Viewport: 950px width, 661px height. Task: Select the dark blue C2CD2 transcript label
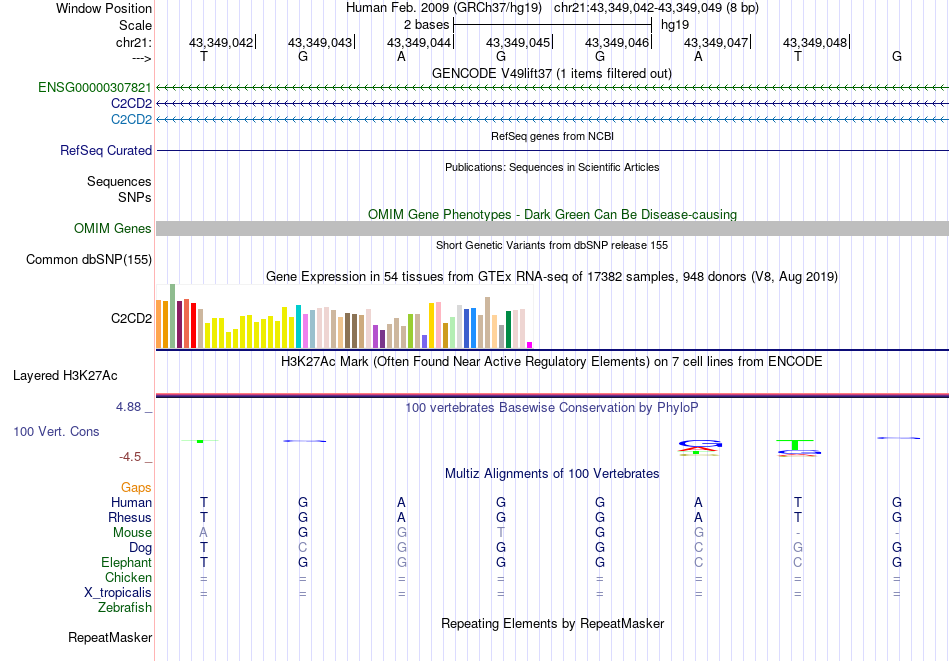click(131, 104)
